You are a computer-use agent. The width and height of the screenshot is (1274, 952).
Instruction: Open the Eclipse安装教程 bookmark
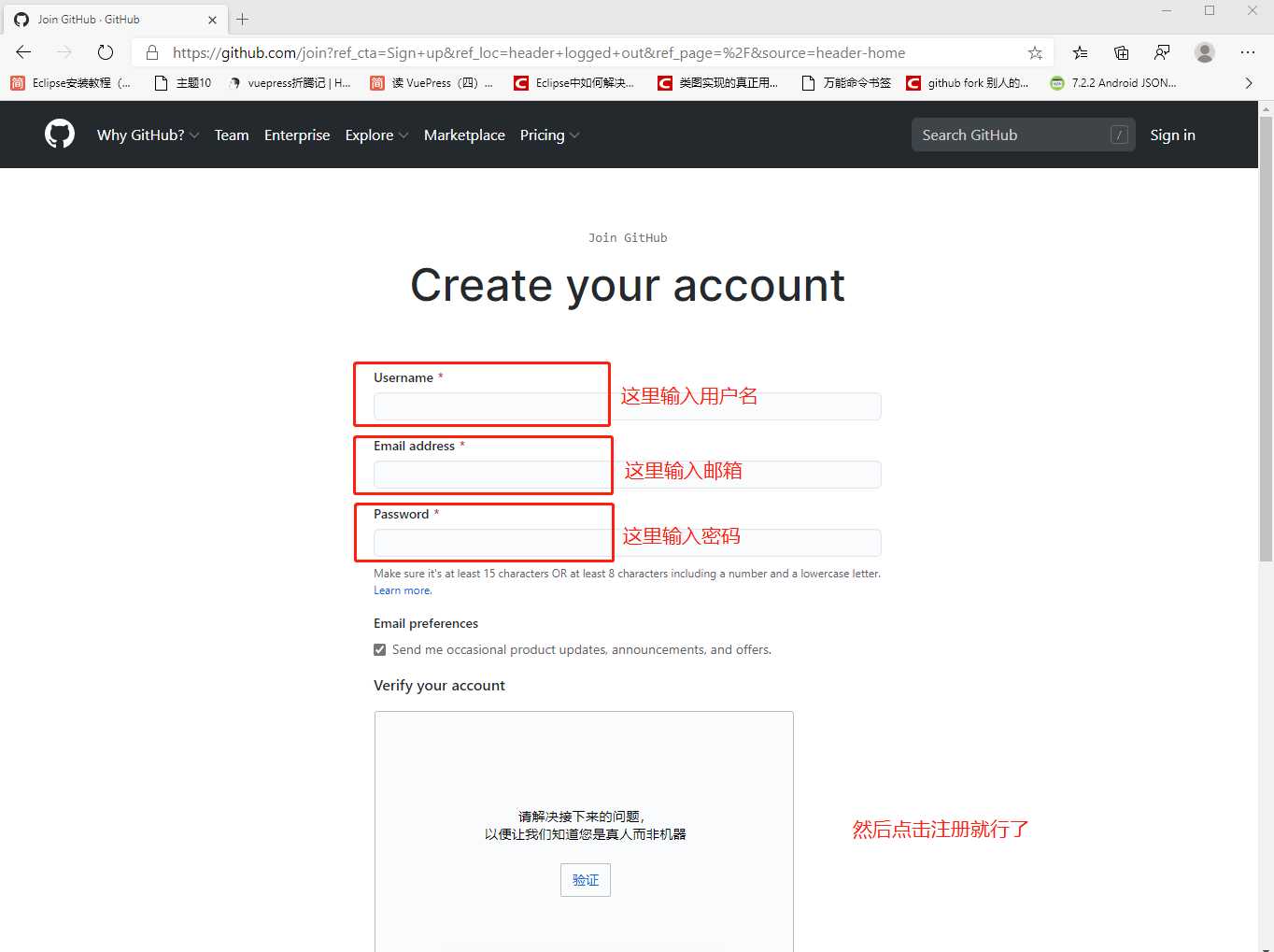[x=71, y=83]
